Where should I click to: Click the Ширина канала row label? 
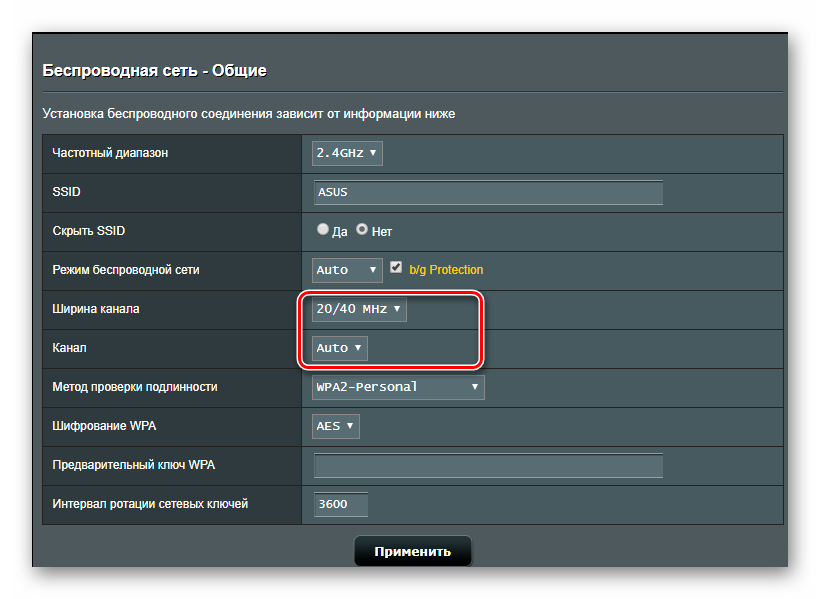96,309
